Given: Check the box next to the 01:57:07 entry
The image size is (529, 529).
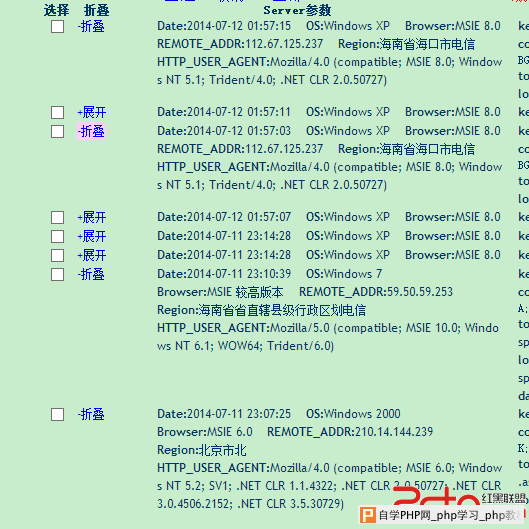Looking at the screenshot, I should pos(57,217).
